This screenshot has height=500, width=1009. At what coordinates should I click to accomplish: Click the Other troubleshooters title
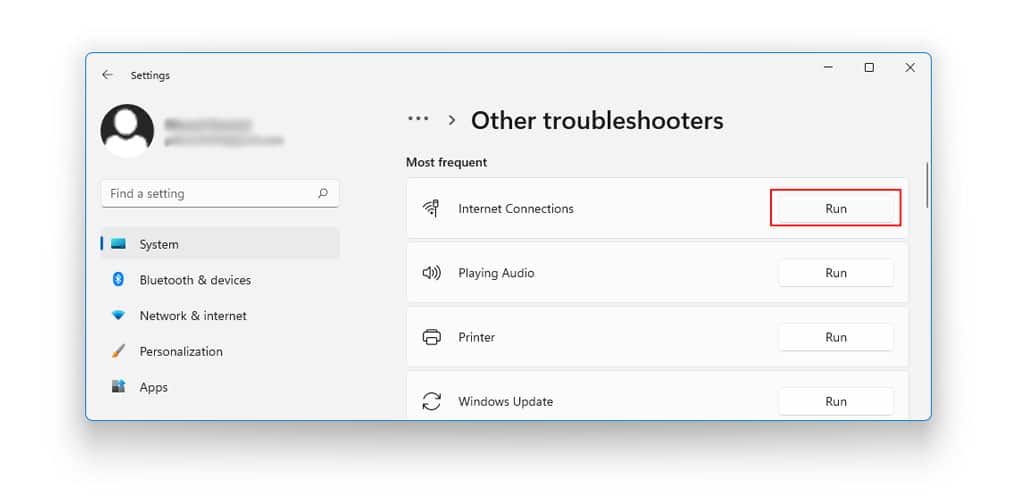pos(597,120)
